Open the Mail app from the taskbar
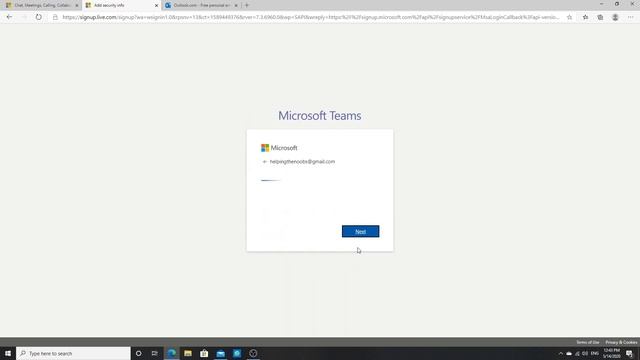This screenshot has width=640, height=360. [x=220, y=353]
